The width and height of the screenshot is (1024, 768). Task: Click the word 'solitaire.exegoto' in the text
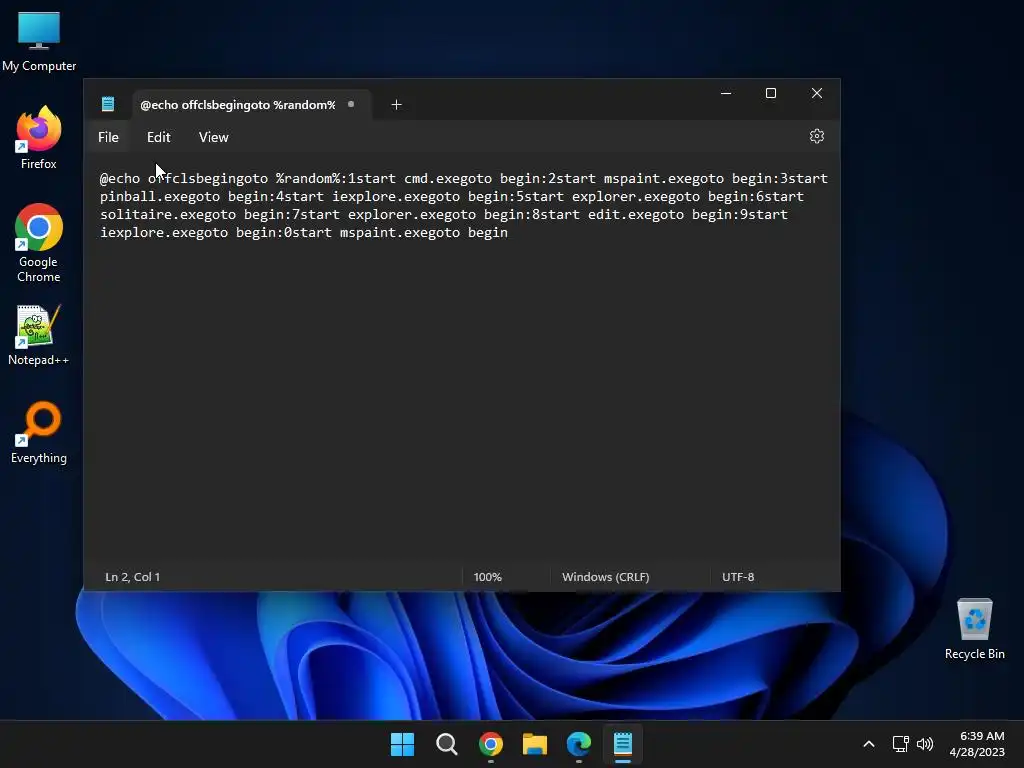pyautogui.click(x=168, y=214)
